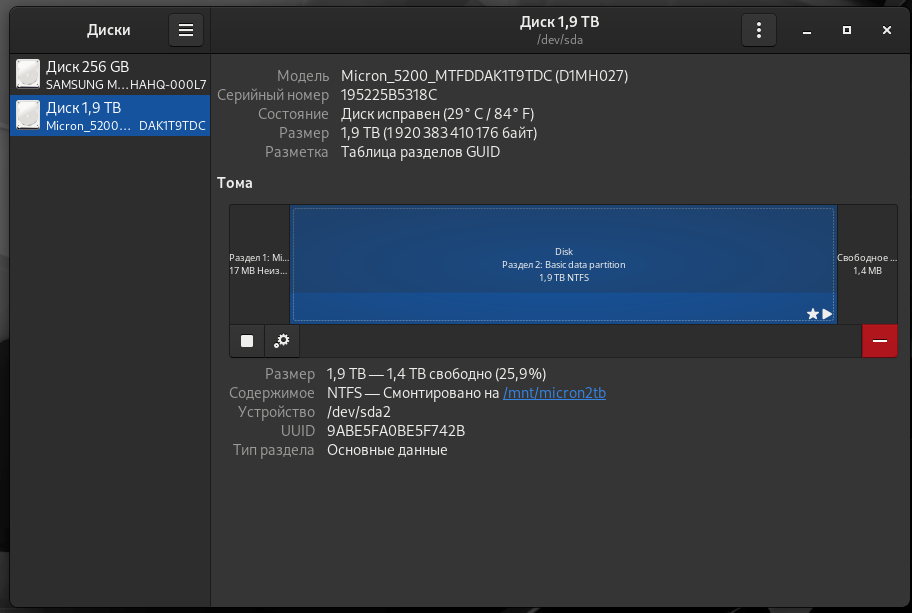The height and width of the screenshot is (613, 912).
Task: Select the 1,4 MB free space block
Action: pyautogui.click(x=867, y=264)
